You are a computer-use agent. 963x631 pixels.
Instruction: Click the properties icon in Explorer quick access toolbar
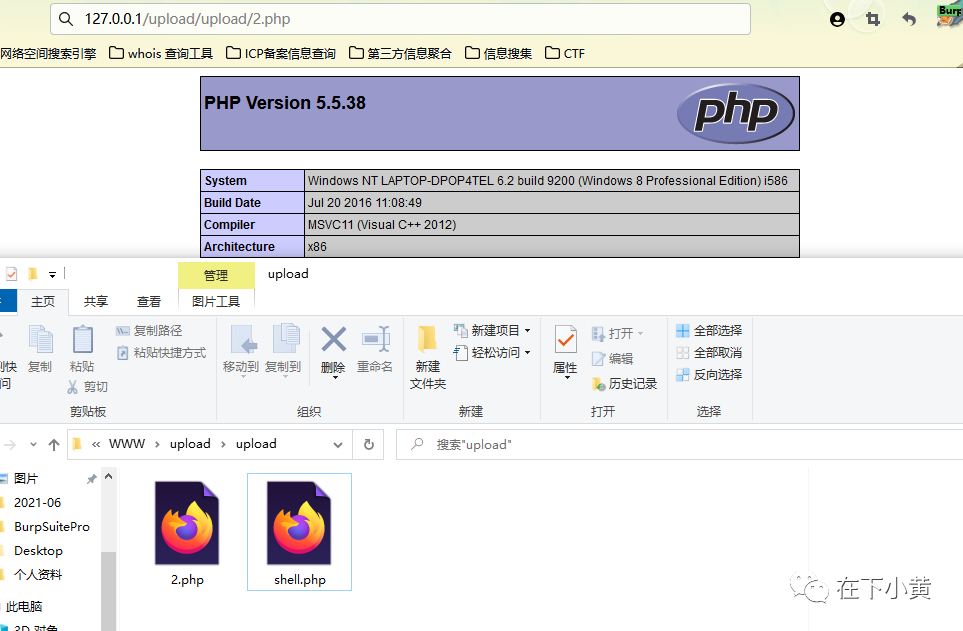[11, 274]
